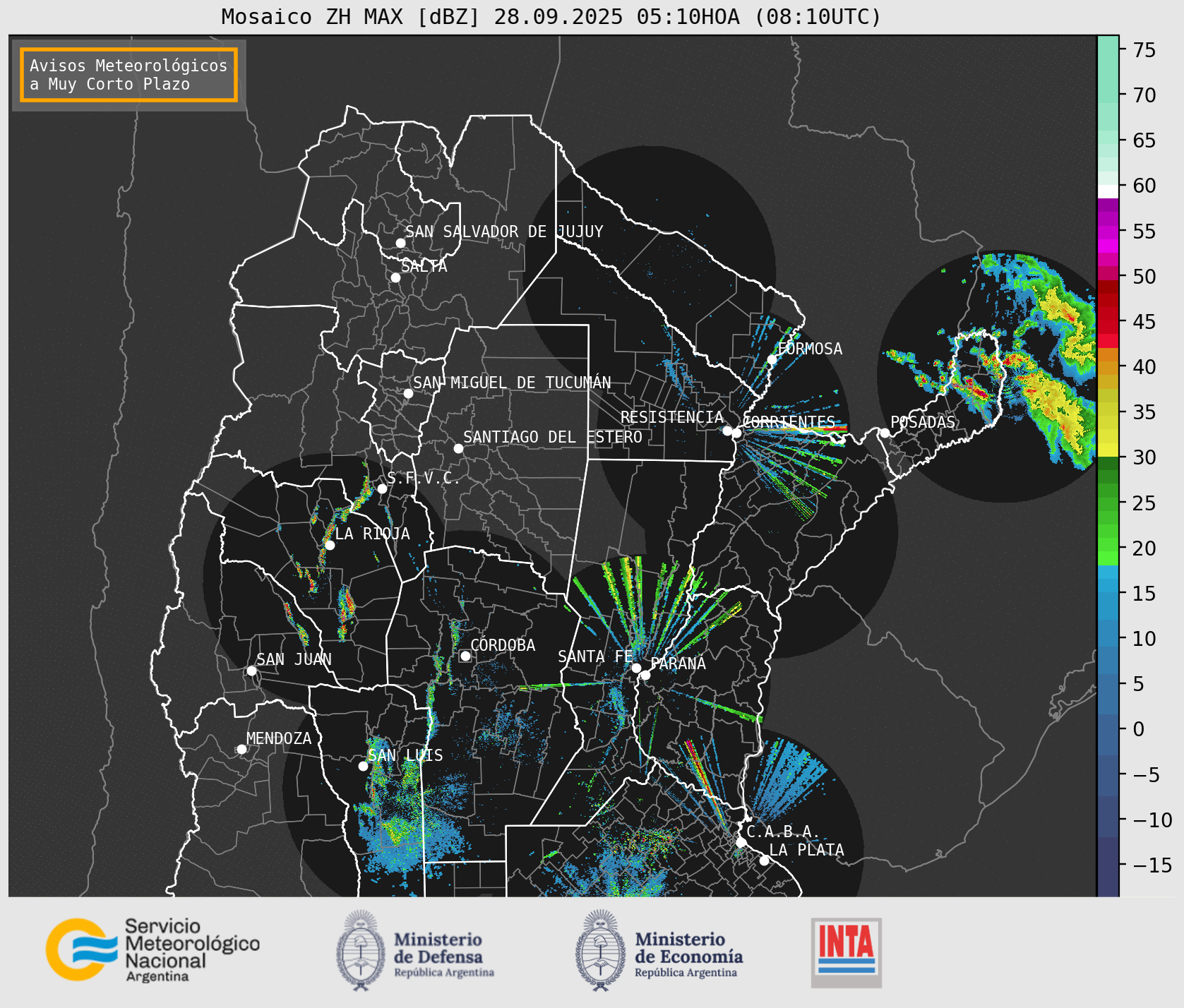Click the 0 dBZ label on colorbar
Screen dimensions: 1184x1008
coord(1138,728)
